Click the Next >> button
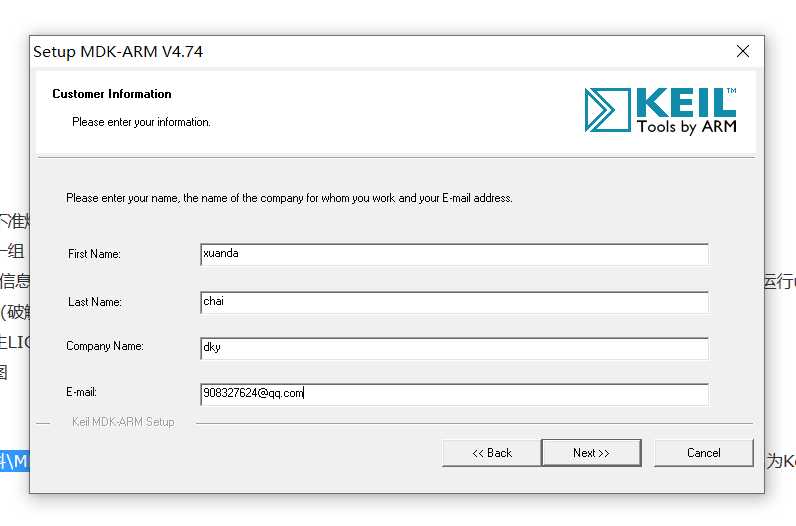 tap(591, 452)
